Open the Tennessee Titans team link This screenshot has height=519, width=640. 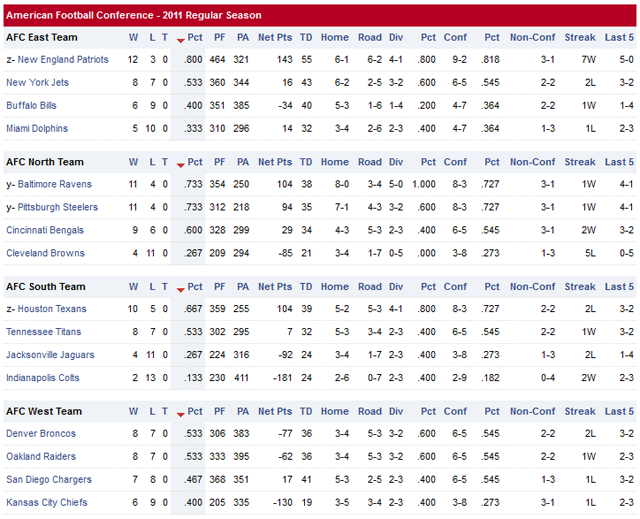43,332
